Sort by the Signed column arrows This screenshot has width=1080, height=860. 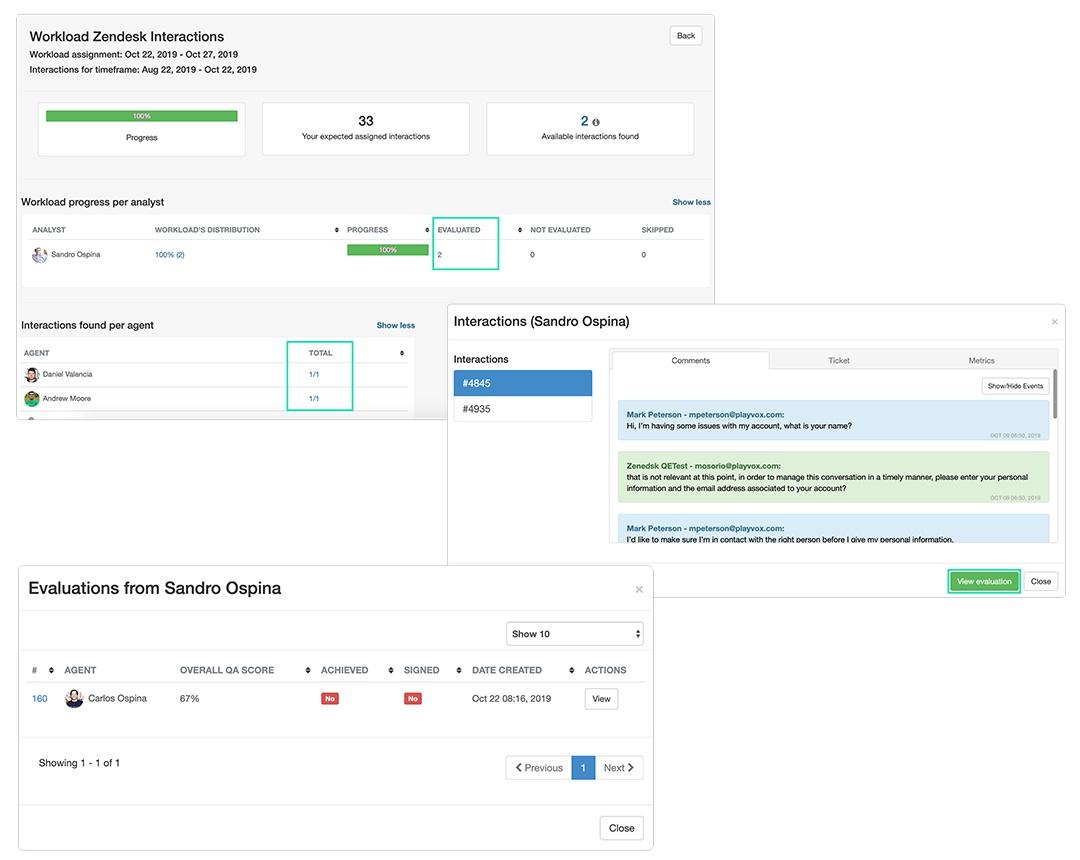(x=459, y=671)
